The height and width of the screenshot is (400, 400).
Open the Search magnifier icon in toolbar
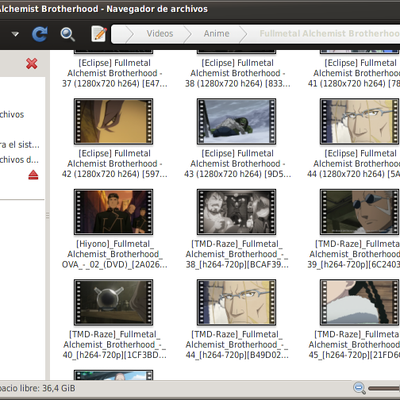click(x=68, y=34)
